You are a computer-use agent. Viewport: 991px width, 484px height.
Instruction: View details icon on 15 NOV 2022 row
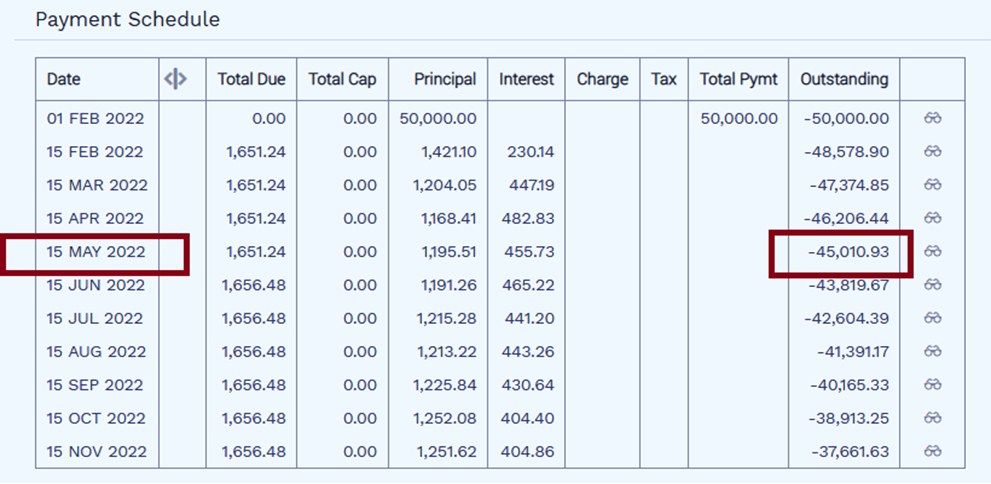coord(932,452)
